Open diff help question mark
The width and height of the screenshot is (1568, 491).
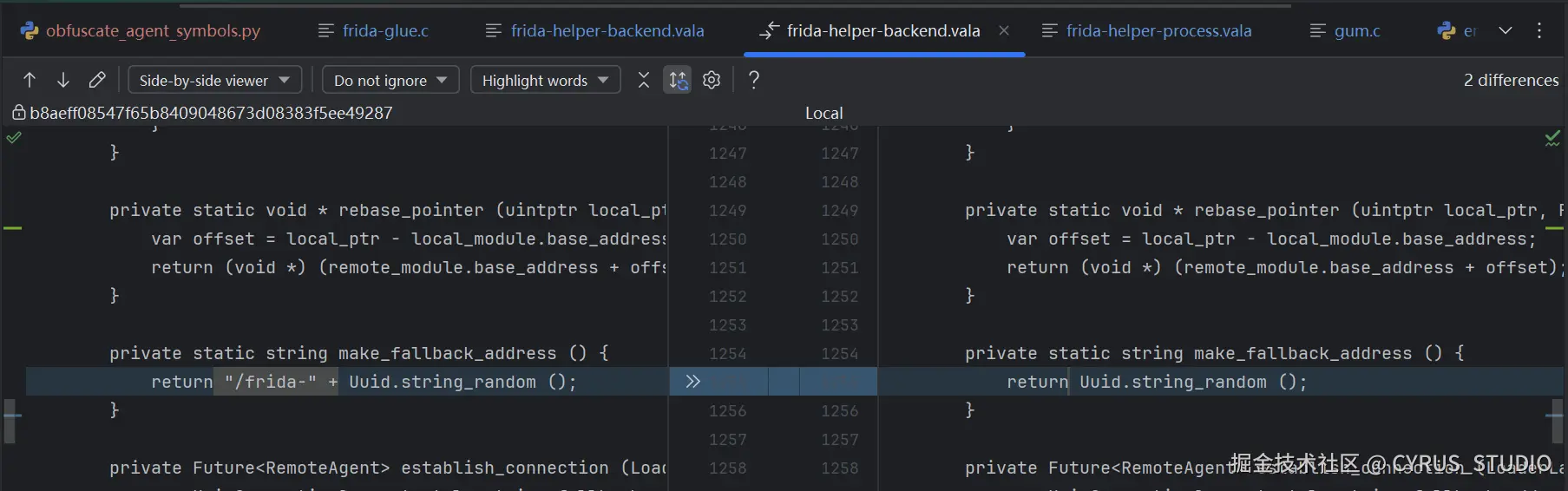pos(754,81)
